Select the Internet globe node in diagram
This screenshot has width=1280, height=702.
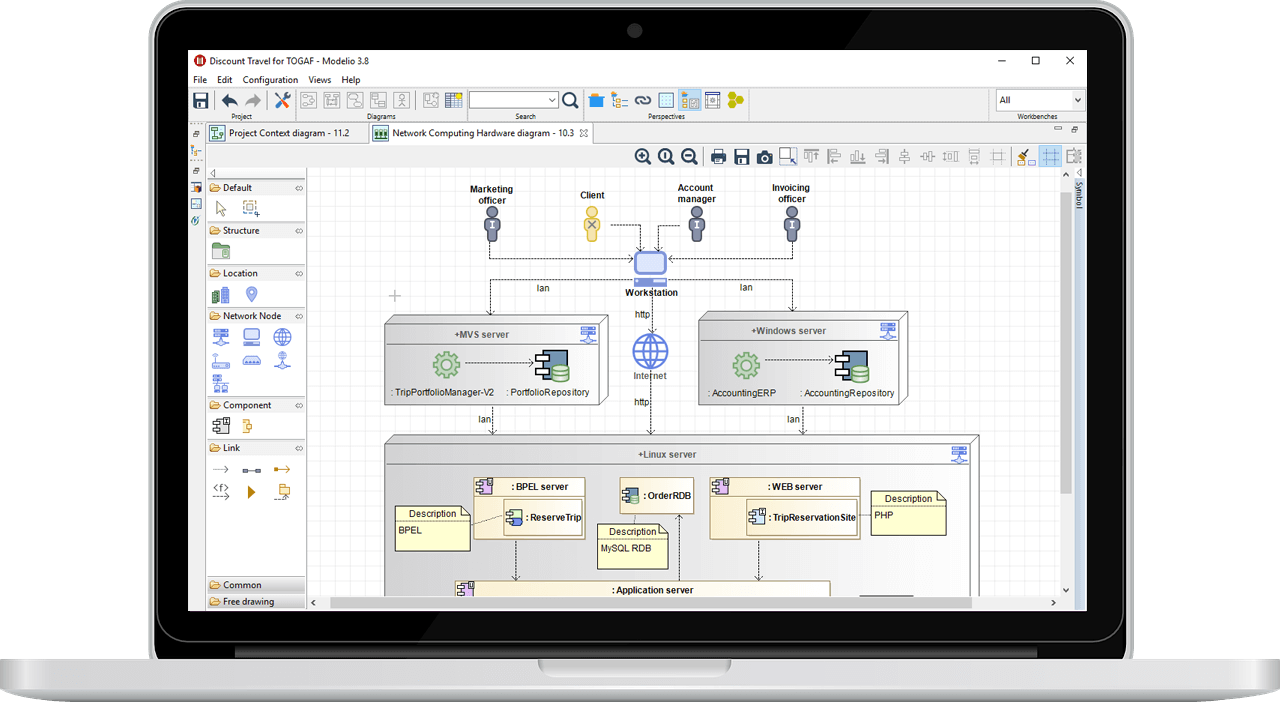click(x=650, y=351)
